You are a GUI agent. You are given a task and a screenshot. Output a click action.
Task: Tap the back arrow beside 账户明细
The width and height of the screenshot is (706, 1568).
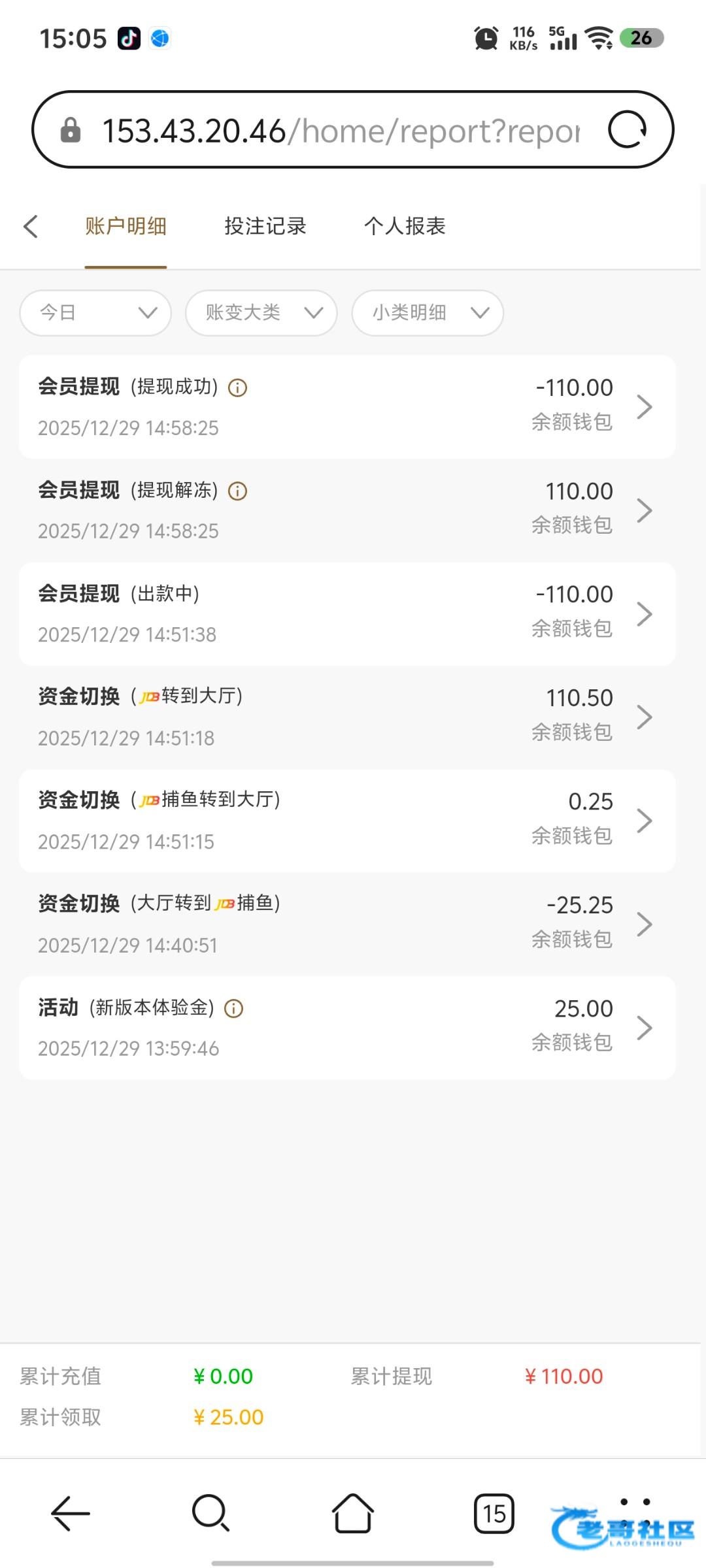click(31, 227)
